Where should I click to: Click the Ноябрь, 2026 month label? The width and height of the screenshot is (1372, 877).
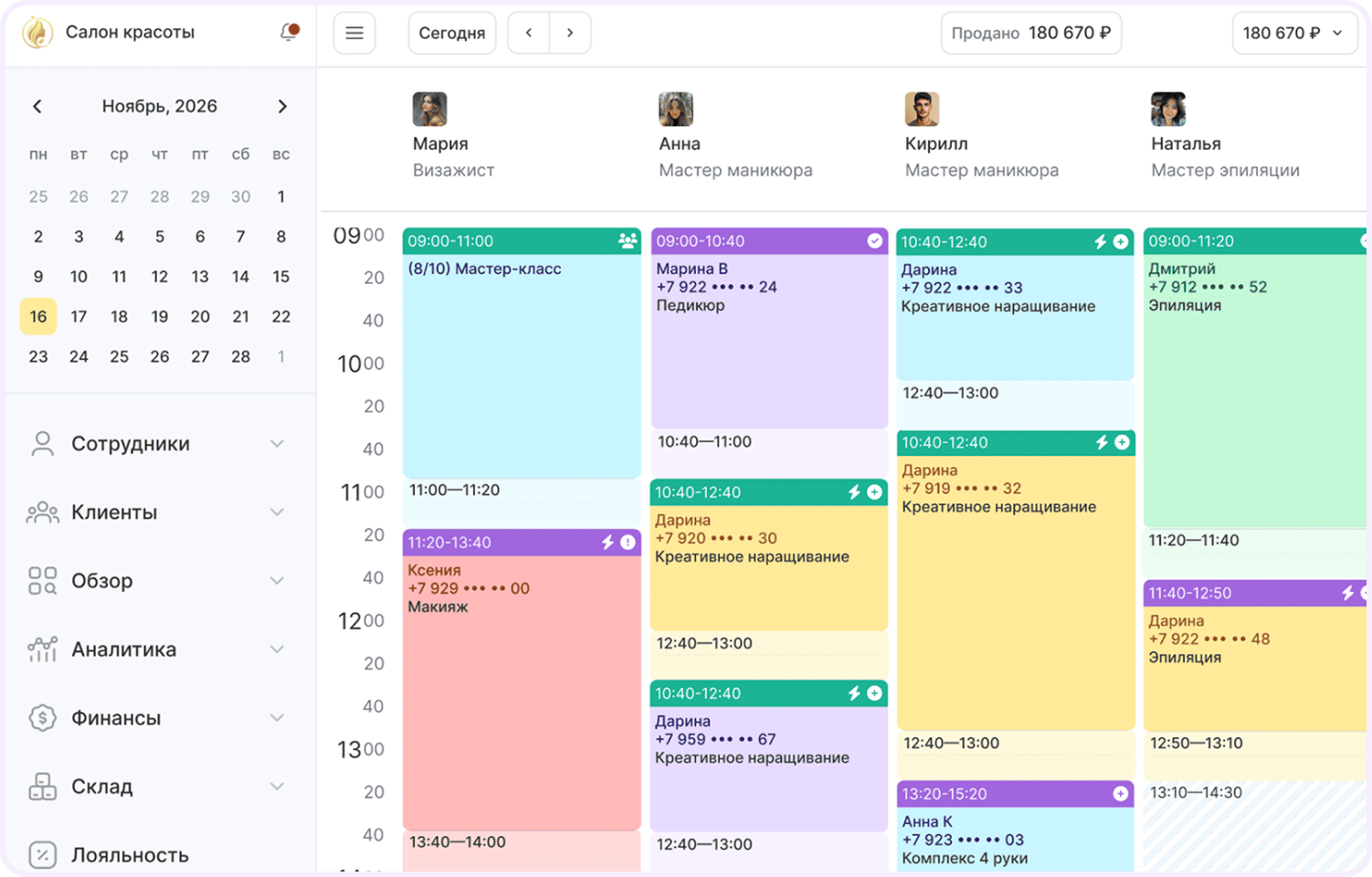(x=160, y=106)
